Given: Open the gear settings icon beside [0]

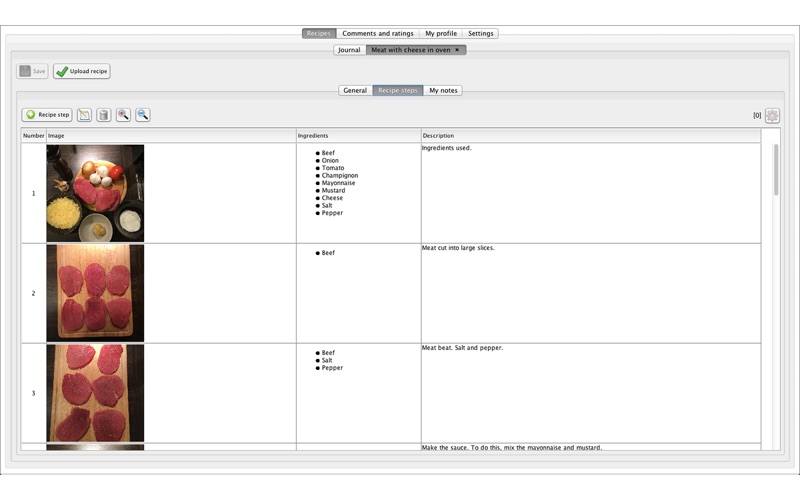Looking at the screenshot, I should click(772, 115).
